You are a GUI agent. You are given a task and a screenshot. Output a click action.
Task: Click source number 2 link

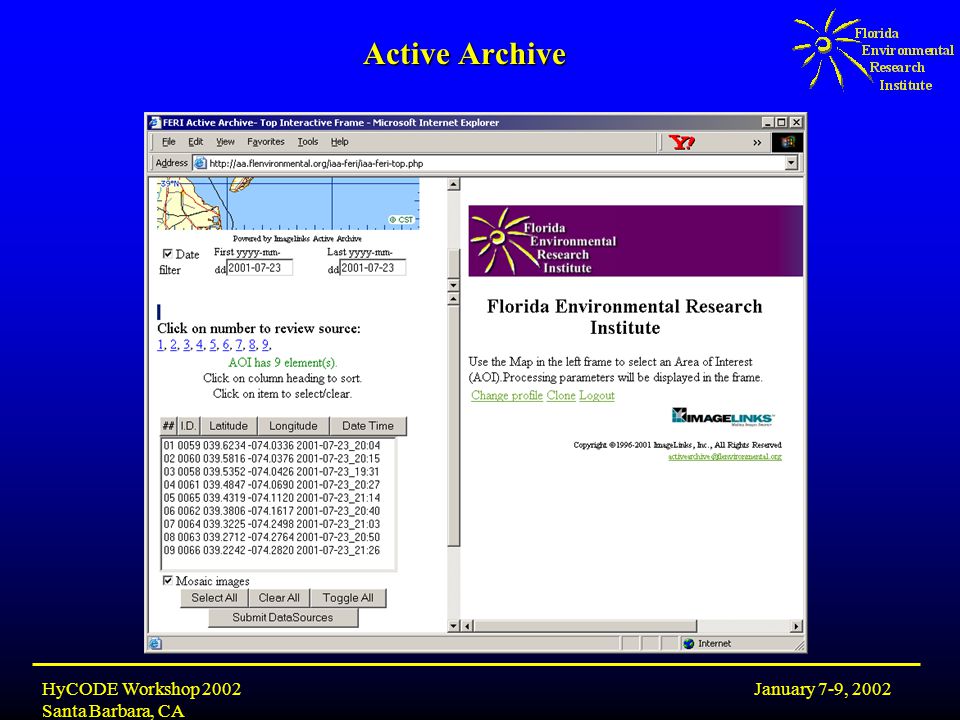coord(173,345)
